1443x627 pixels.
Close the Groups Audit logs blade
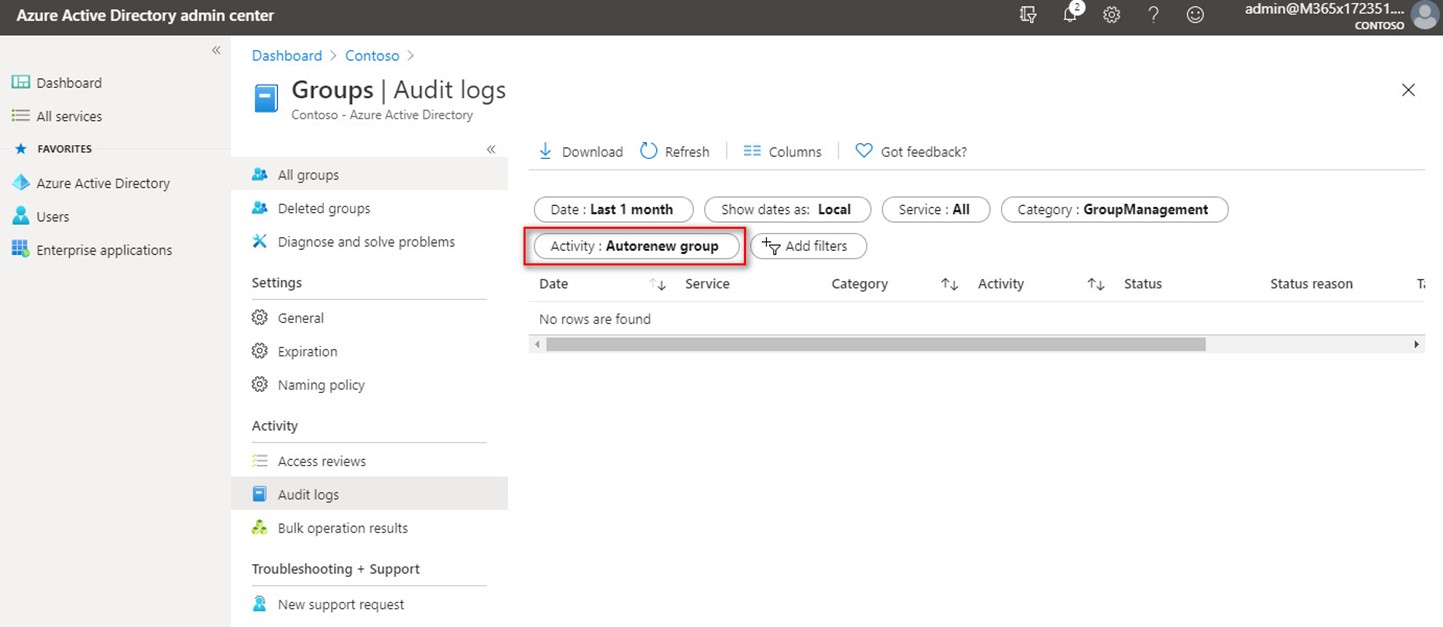click(1408, 90)
